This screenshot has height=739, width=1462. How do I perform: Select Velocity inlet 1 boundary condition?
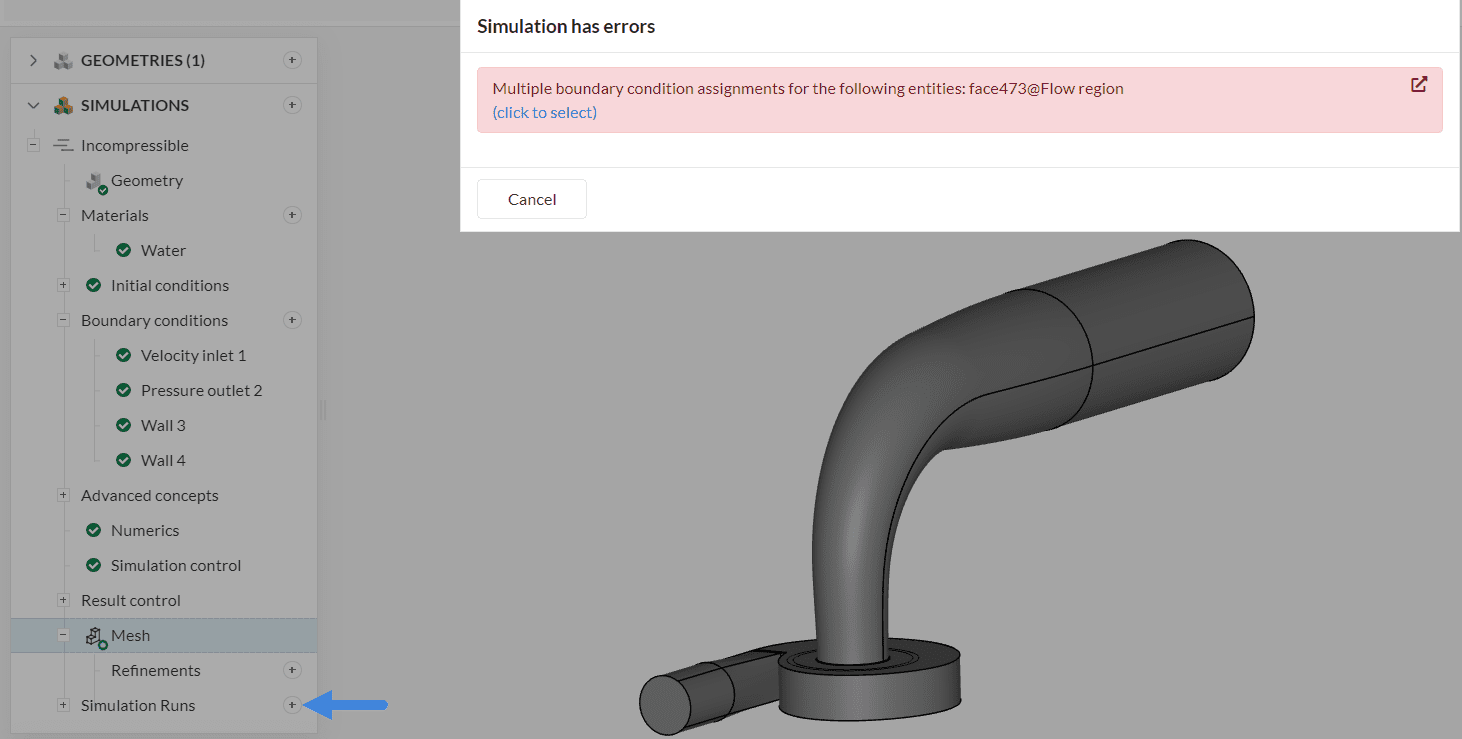pos(193,355)
